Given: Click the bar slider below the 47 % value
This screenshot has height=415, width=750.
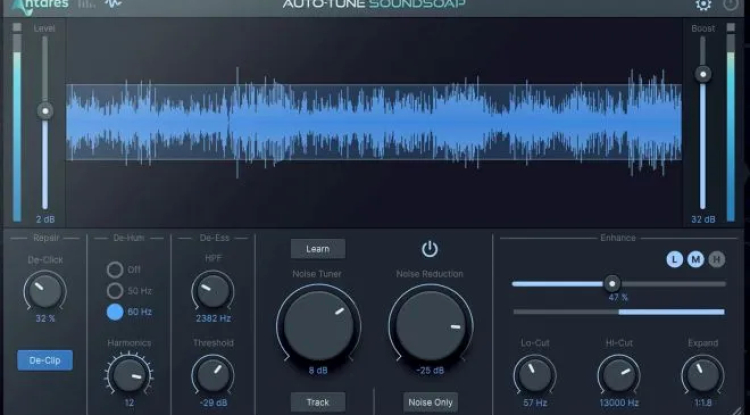Looking at the screenshot, I should pyautogui.click(x=619, y=312).
